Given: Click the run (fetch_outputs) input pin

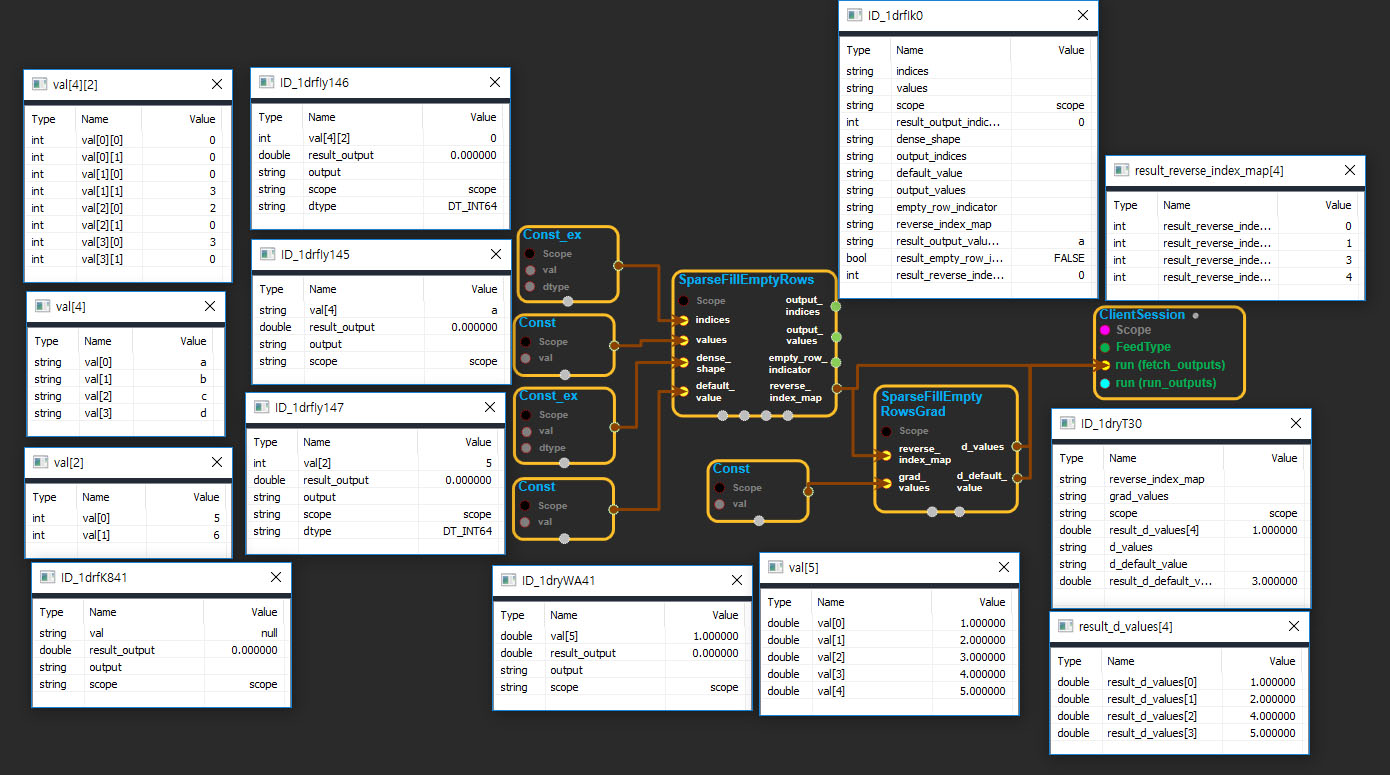Looking at the screenshot, I should pyautogui.click(x=1104, y=365).
